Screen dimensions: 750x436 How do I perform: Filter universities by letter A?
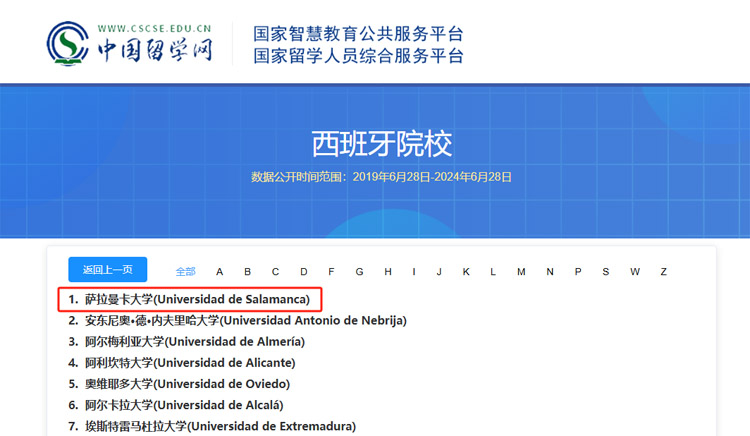220,272
